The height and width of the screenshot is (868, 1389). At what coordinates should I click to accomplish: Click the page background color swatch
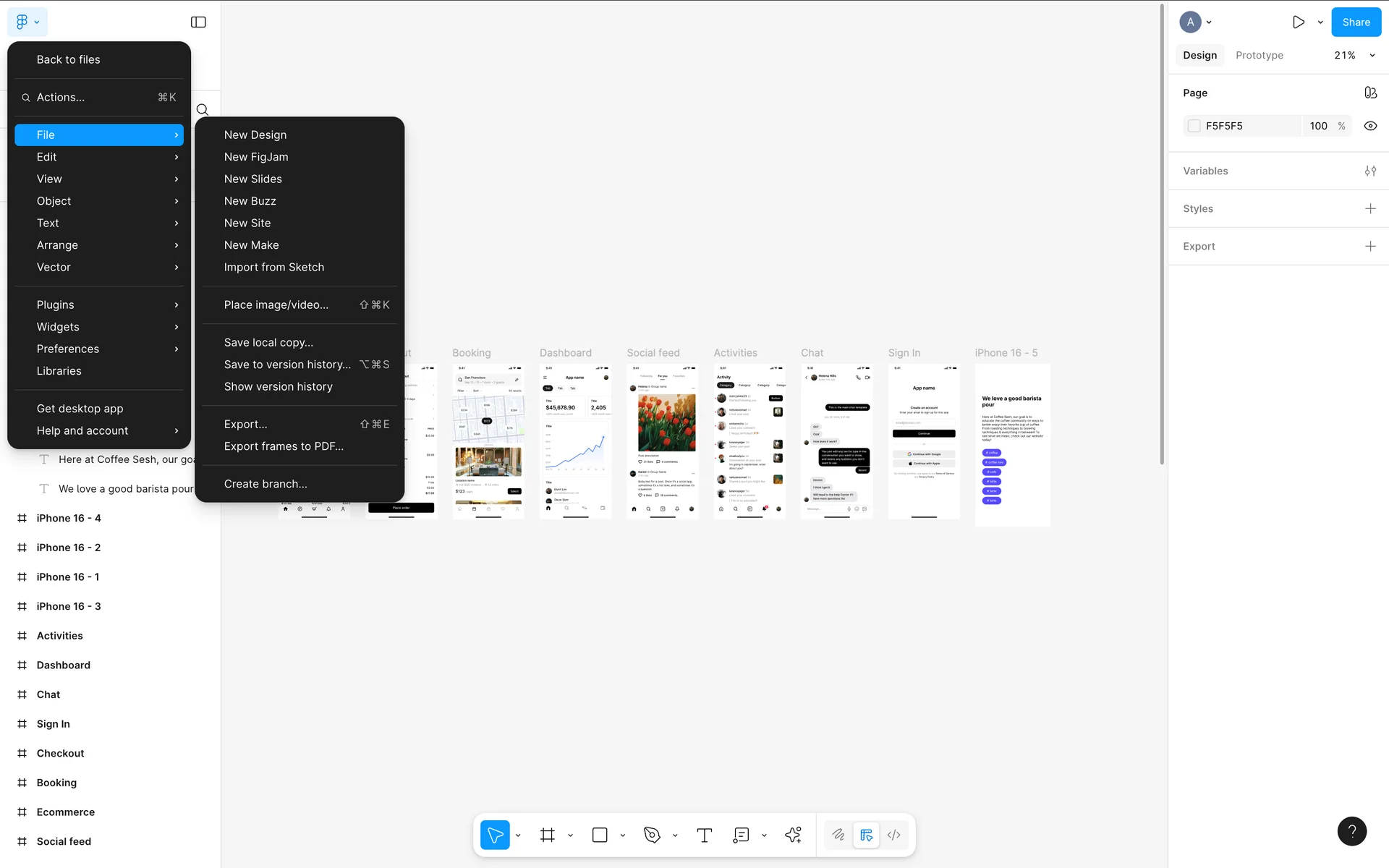coord(1194,126)
